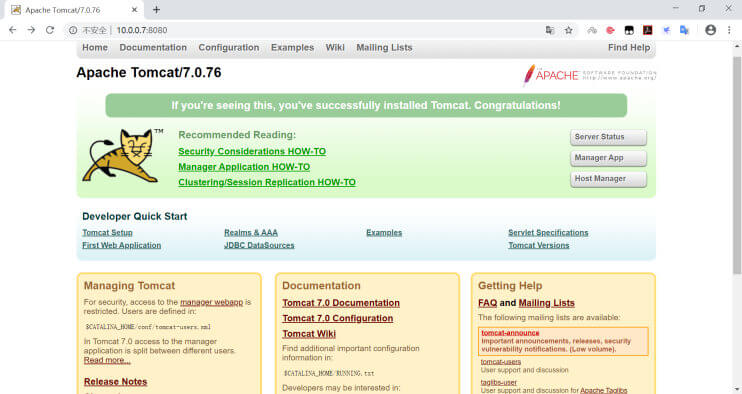Open the tomcat-users mailing list link
This screenshot has width=742, height=394.
(501, 362)
